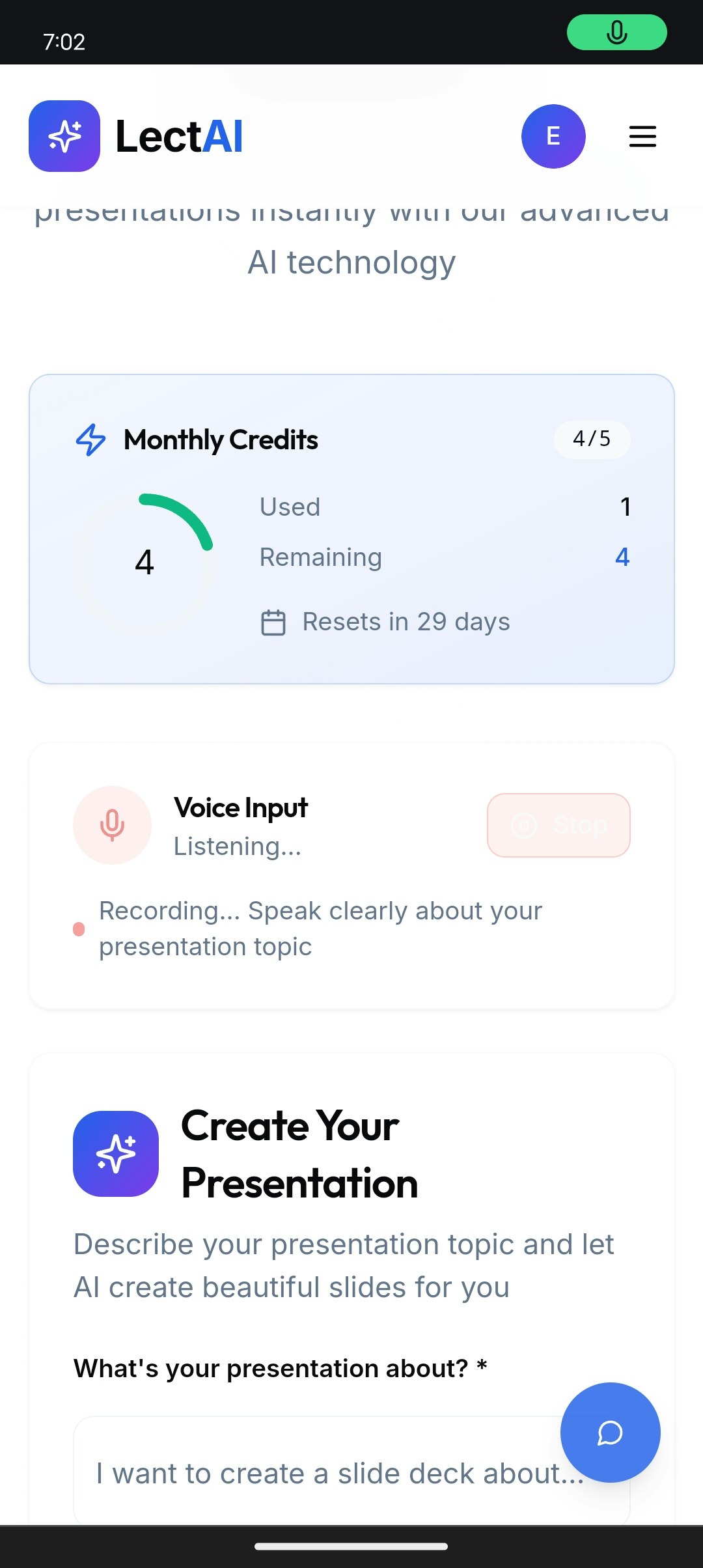Tap the 4/5 credits badge
This screenshot has width=703, height=1568.
click(591, 439)
